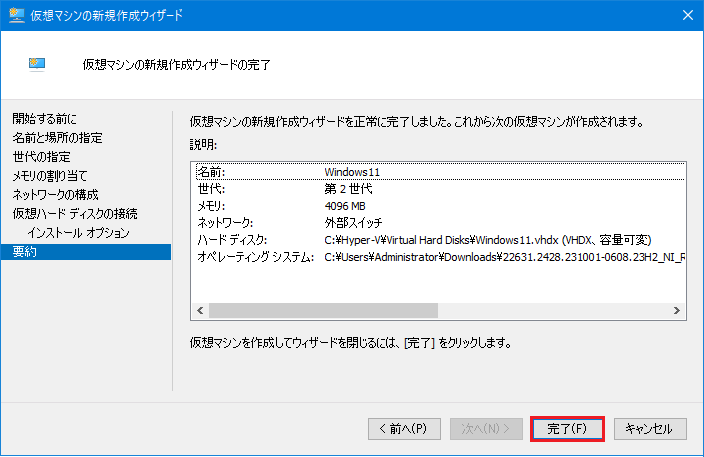The image size is (704, 457).
Task: Click the title bar text 仮想マシンの新規作成ウィザード
Action: pyautogui.click(x=106, y=15)
